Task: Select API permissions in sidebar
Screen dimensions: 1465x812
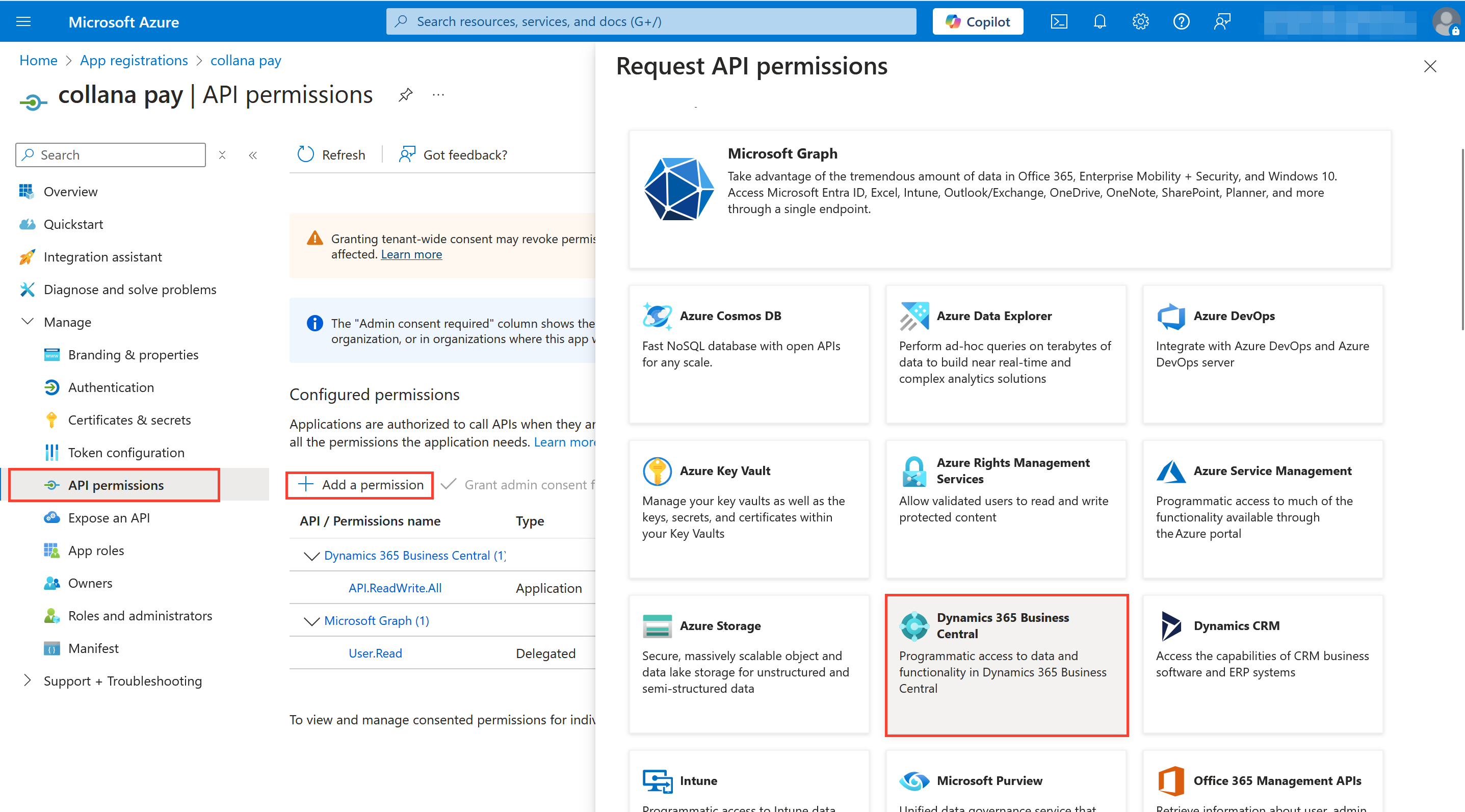Action: pos(115,485)
